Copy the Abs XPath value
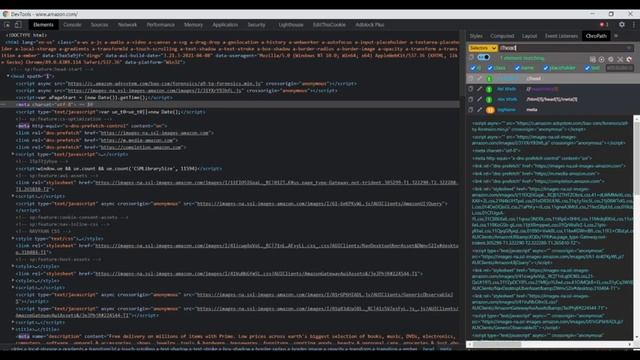Screen dimensions: 640x360 click(x=471, y=99)
